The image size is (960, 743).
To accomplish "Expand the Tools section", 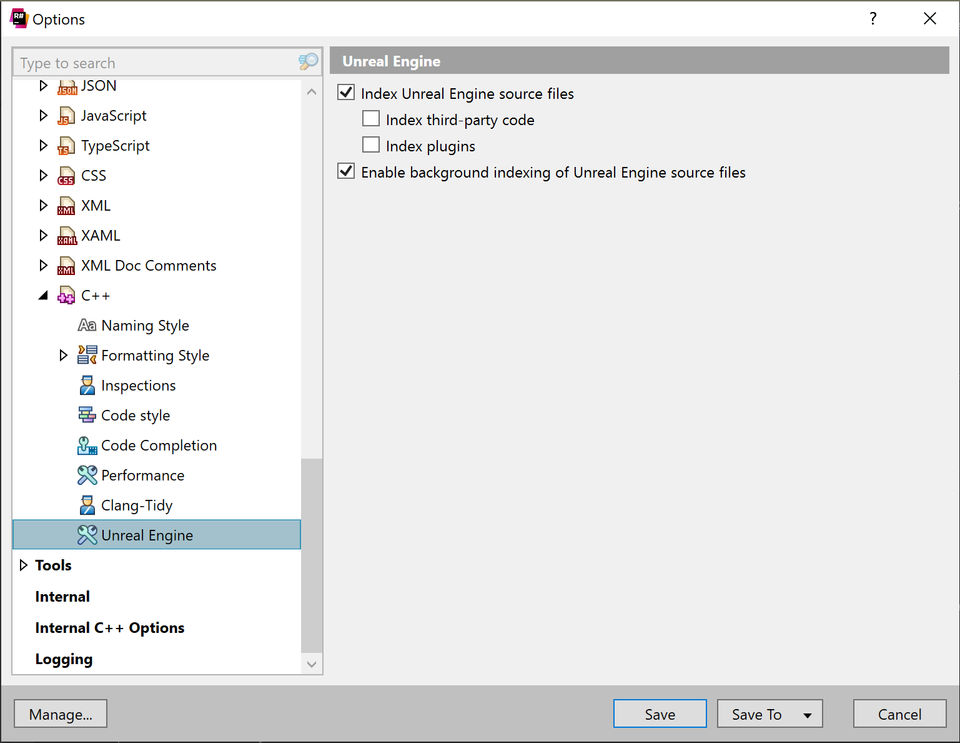I will [24, 565].
